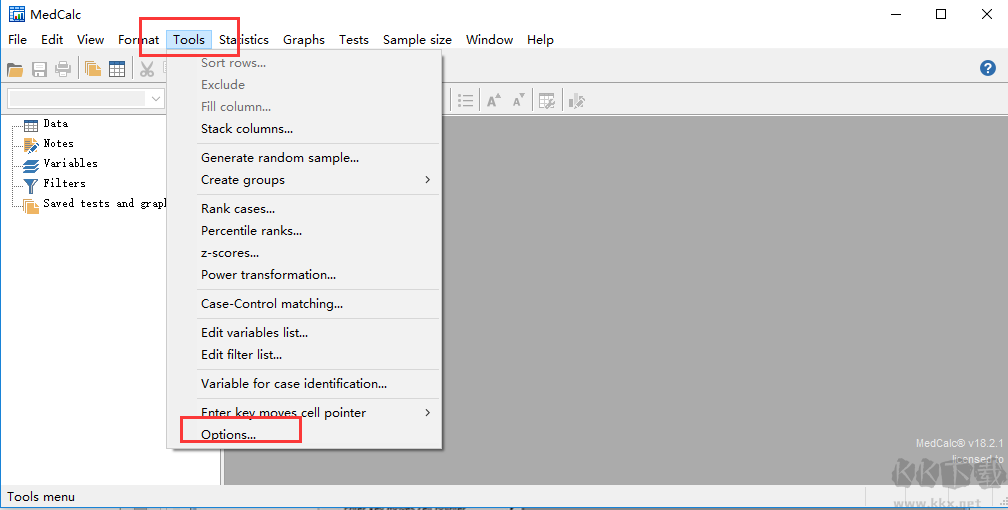This screenshot has width=1008, height=510.
Task: Click the Open file folder icon
Action: point(15,69)
